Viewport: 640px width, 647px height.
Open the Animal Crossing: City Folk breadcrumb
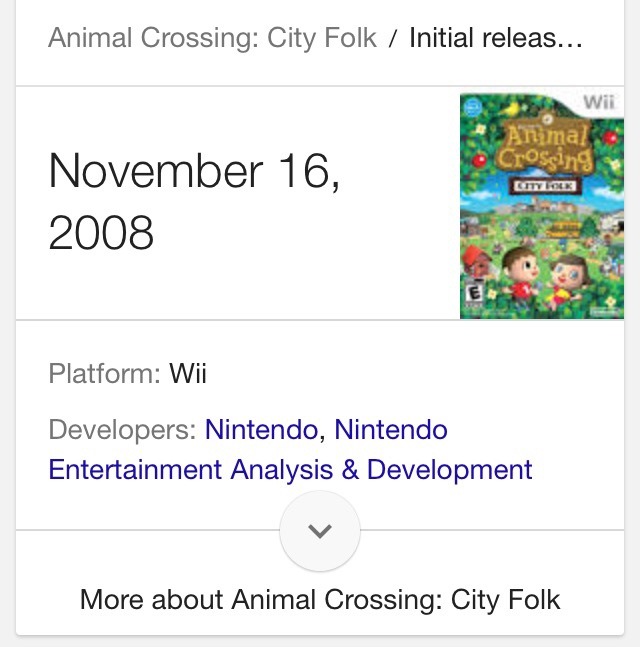tap(212, 39)
